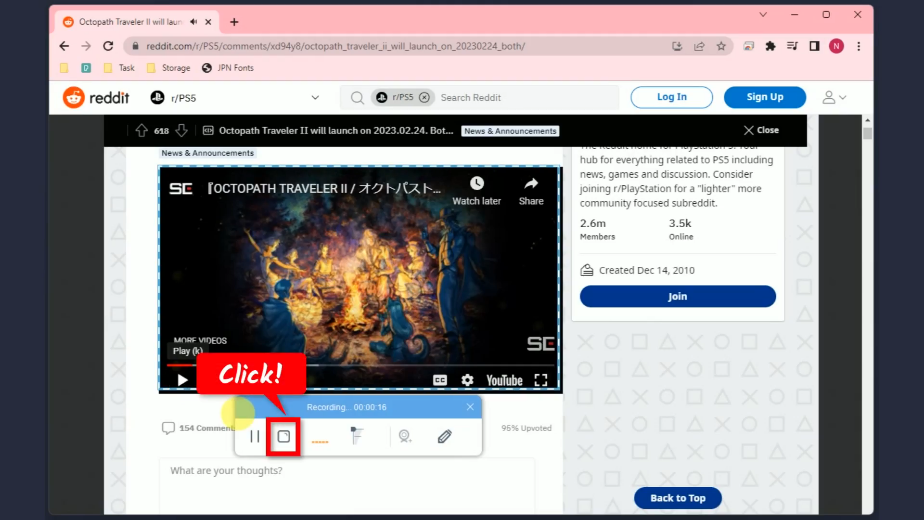
Task: Share this page from address bar
Action: [699, 46]
